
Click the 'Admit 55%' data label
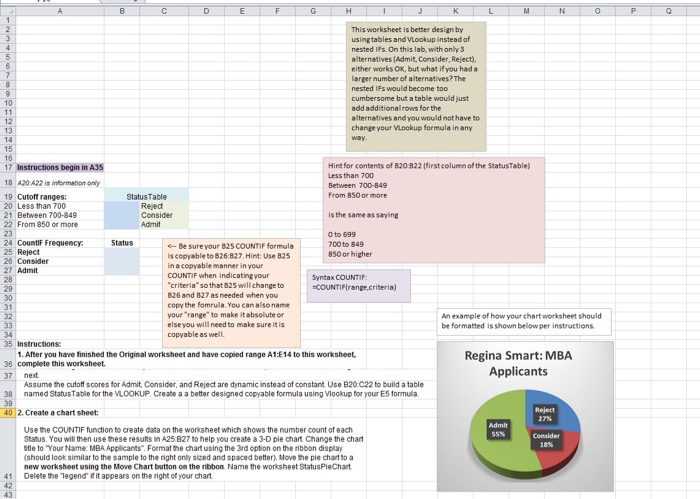coord(498,429)
